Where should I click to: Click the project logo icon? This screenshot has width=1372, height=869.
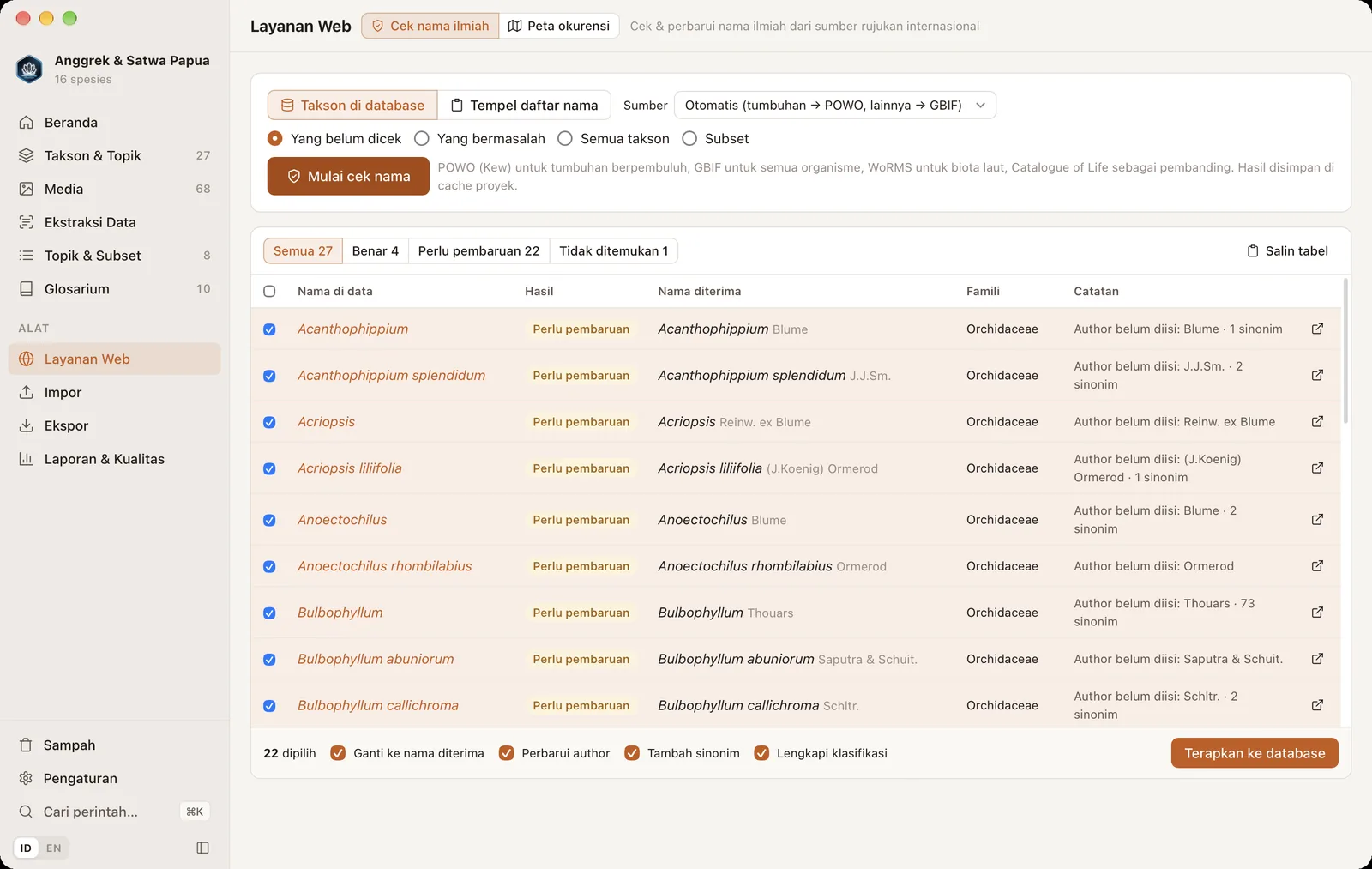point(29,69)
